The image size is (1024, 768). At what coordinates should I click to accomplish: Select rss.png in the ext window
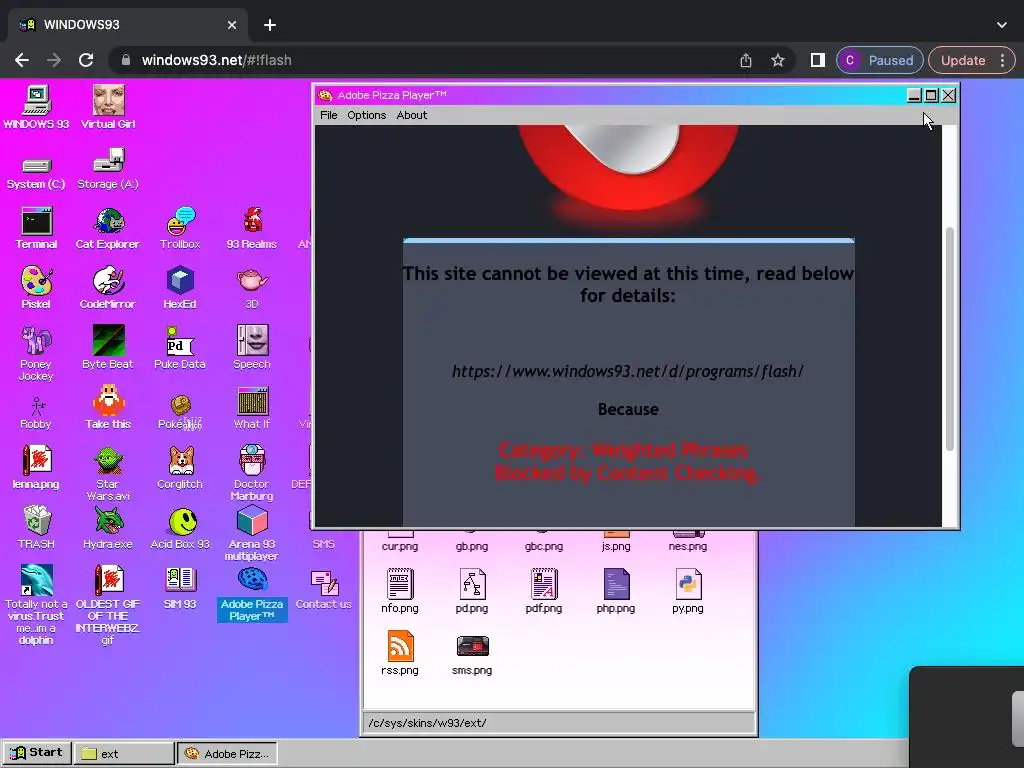click(x=400, y=653)
